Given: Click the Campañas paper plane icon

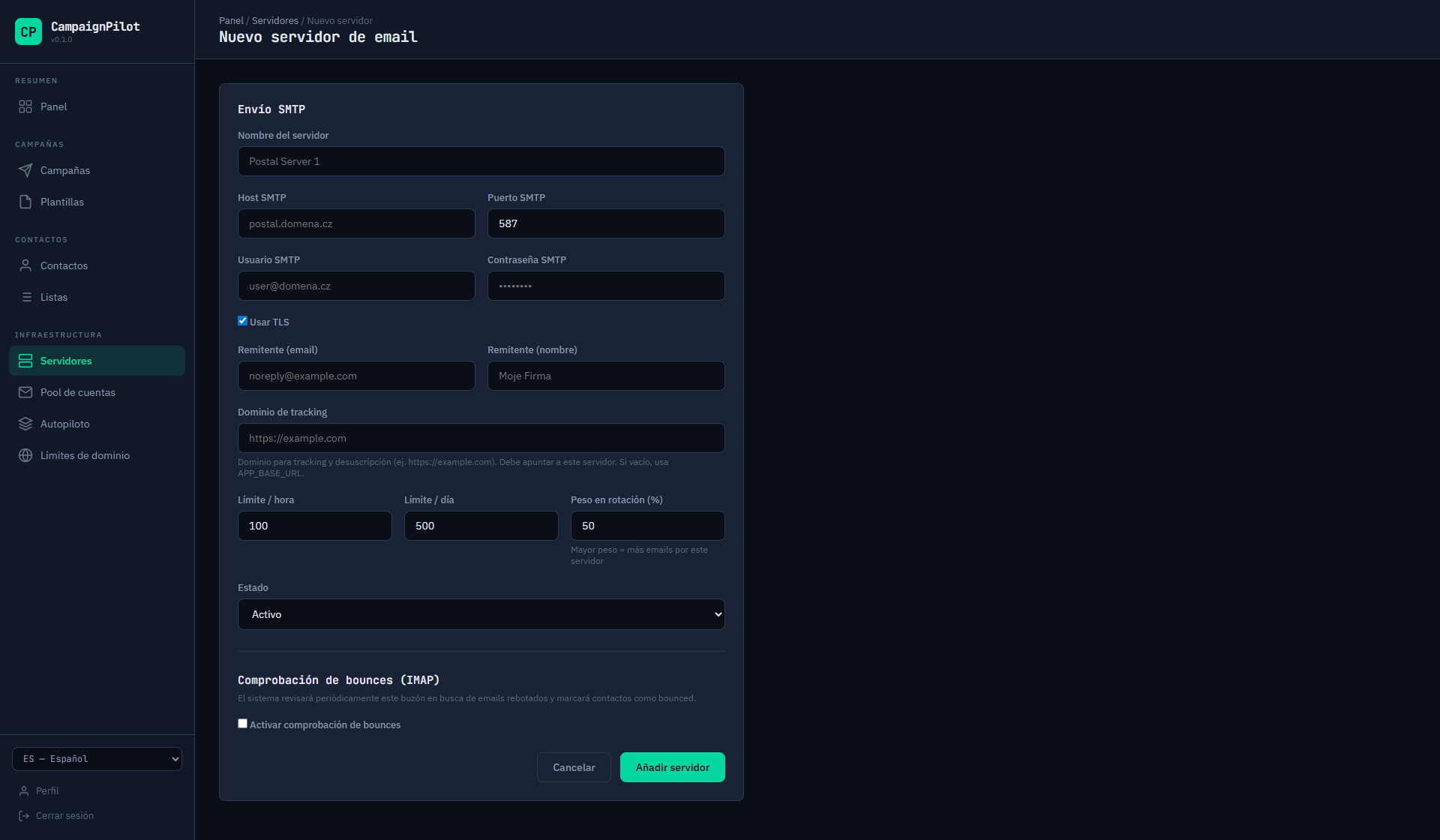Looking at the screenshot, I should (25, 170).
